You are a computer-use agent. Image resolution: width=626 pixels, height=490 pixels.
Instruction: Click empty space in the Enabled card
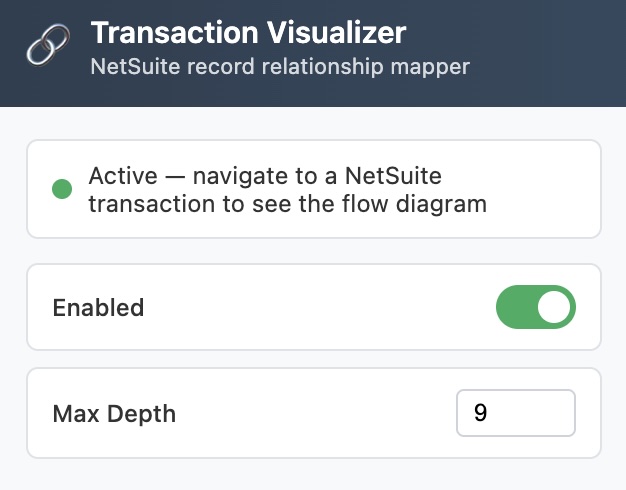pyautogui.click(x=319, y=307)
